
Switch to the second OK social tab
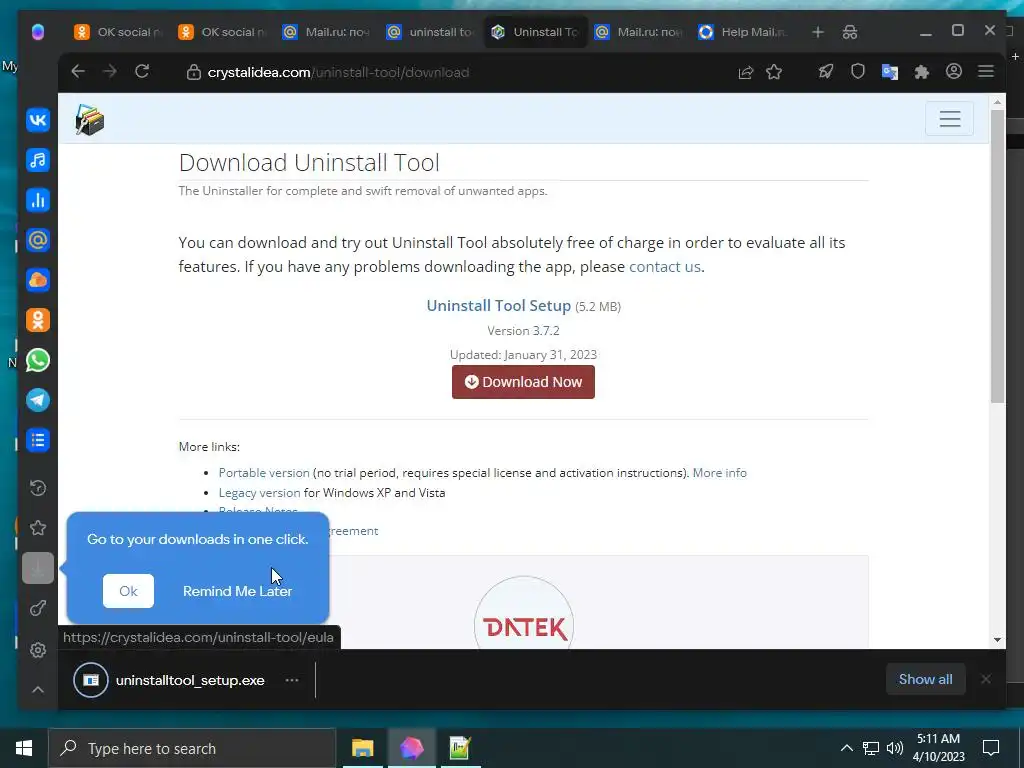coord(221,32)
